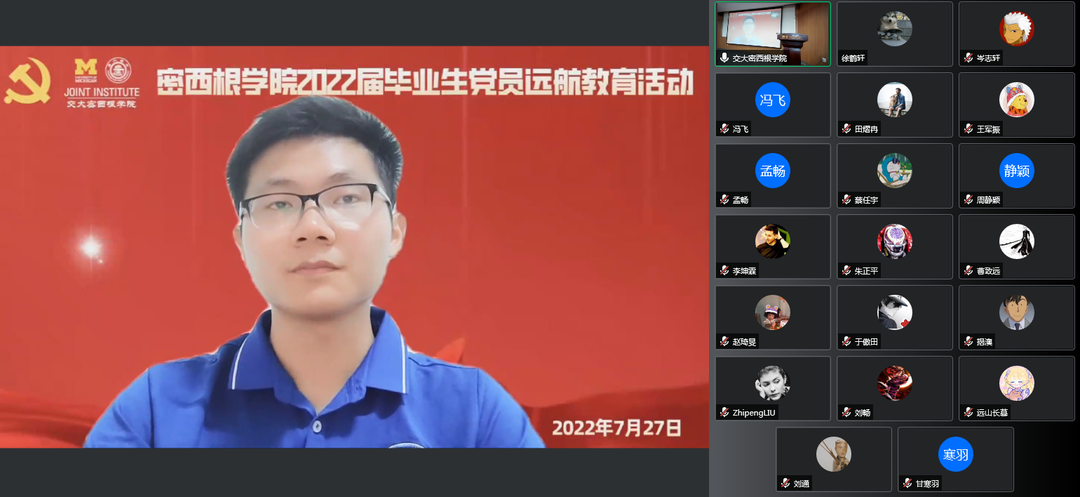This screenshot has width=1080, height=497.
Task: Select the blue 寒羽 avatar circle
Action: coord(956,454)
